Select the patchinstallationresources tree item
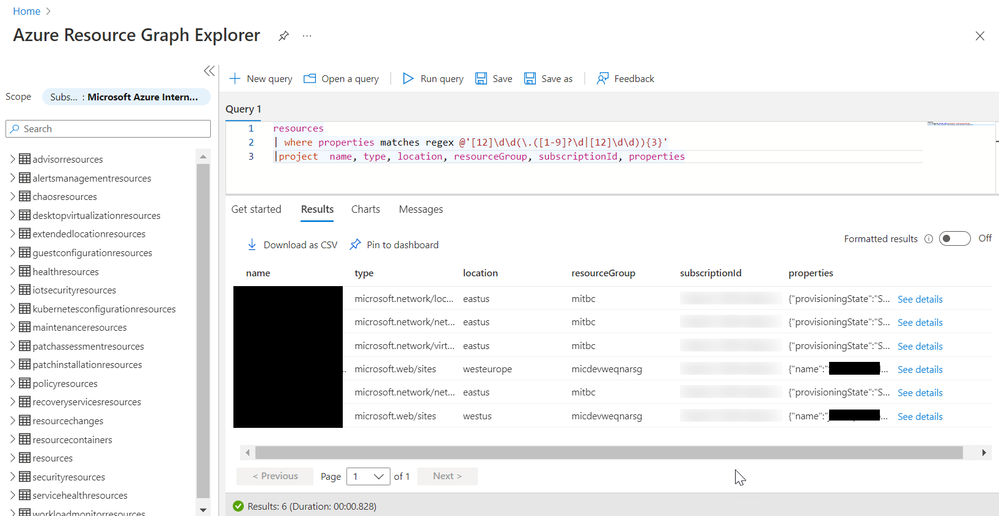This screenshot has width=999, height=516. pos(87,364)
